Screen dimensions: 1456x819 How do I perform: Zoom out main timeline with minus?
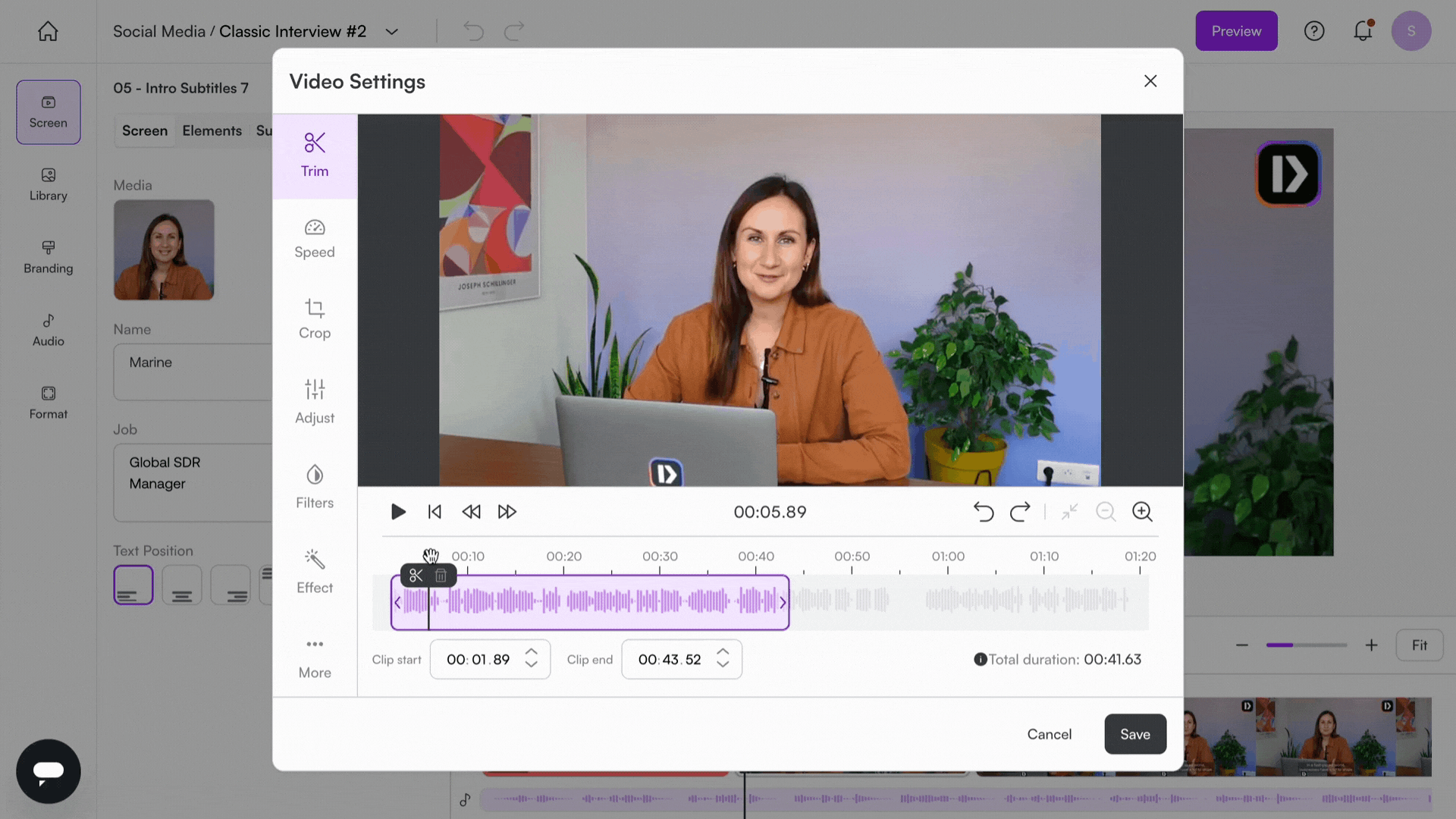1242,645
